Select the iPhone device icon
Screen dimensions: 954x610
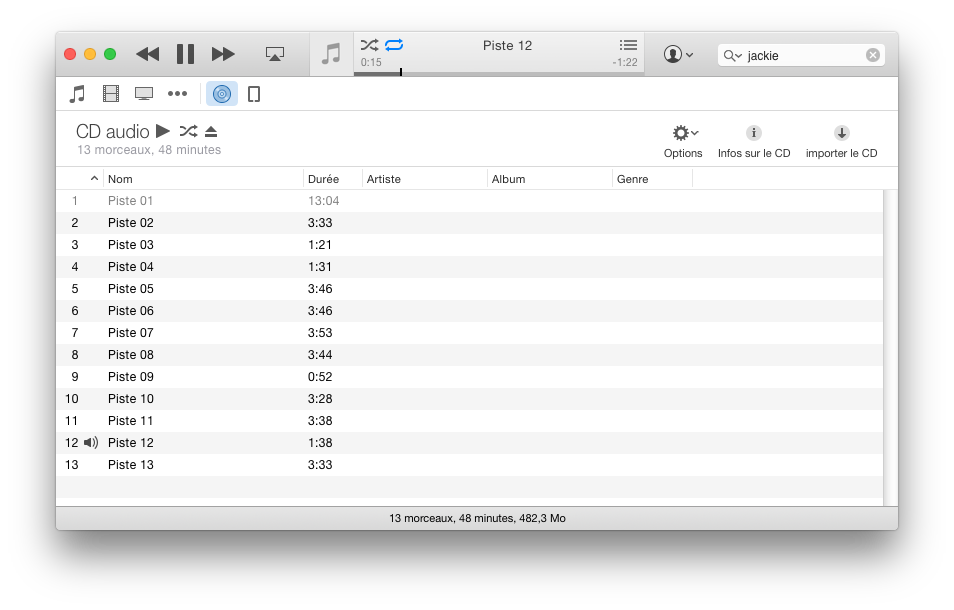pos(254,94)
